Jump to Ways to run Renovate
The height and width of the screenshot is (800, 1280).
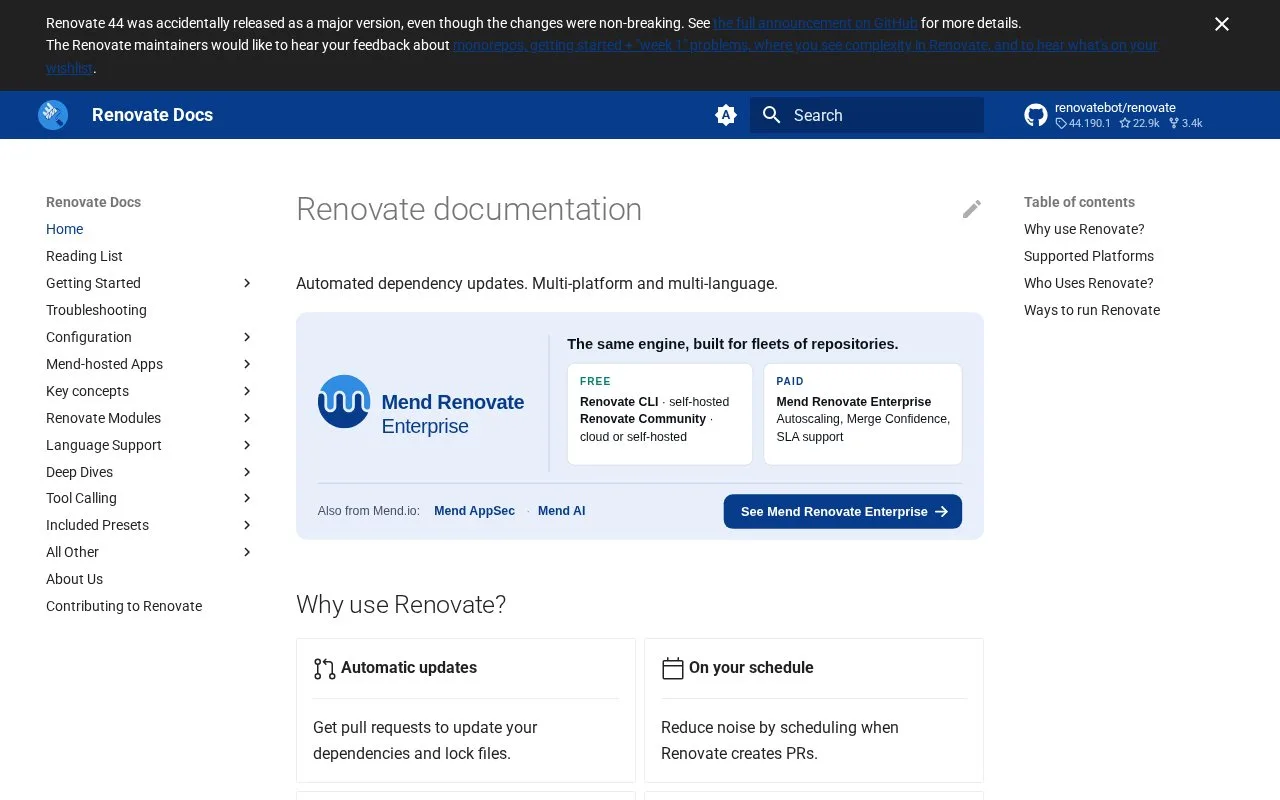[x=1092, y=310]
